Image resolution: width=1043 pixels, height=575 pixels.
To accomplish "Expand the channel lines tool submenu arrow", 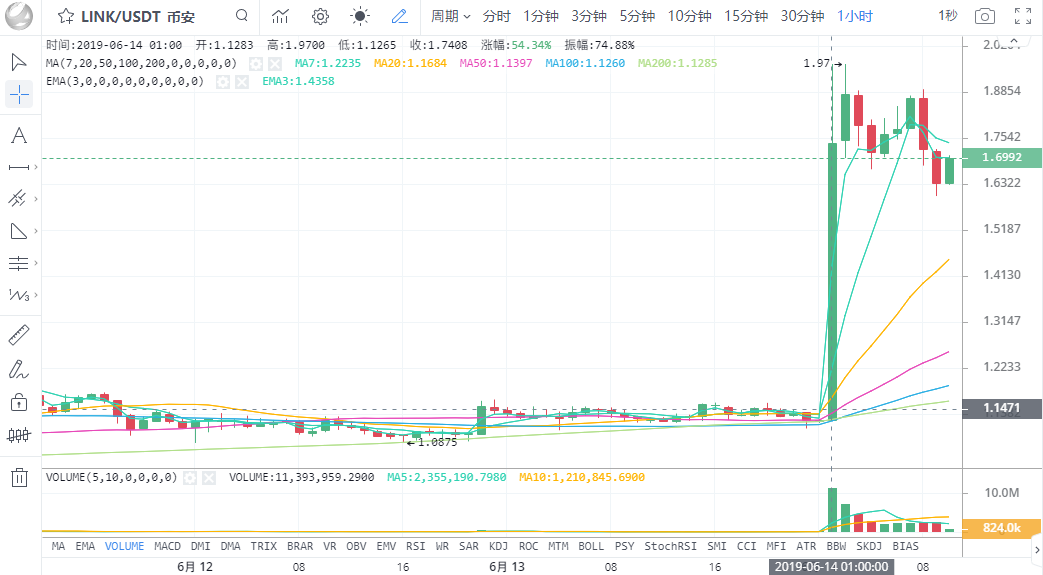I will 36,198.
